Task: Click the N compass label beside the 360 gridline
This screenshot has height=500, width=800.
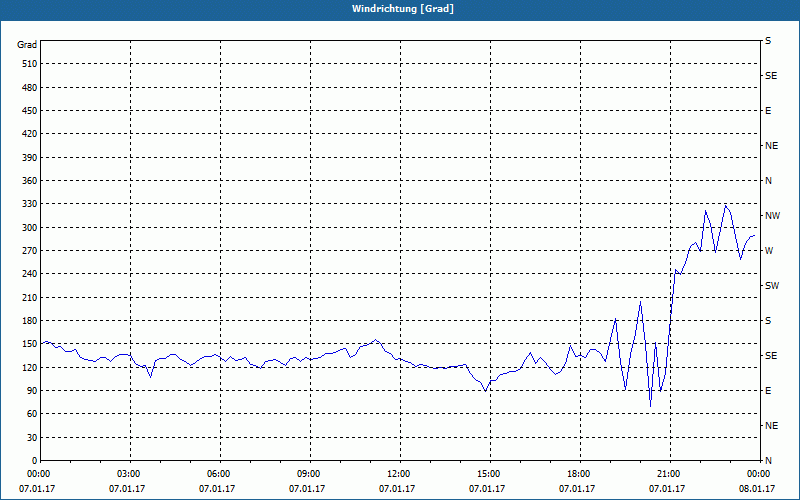Action: (x=768, y=181)
